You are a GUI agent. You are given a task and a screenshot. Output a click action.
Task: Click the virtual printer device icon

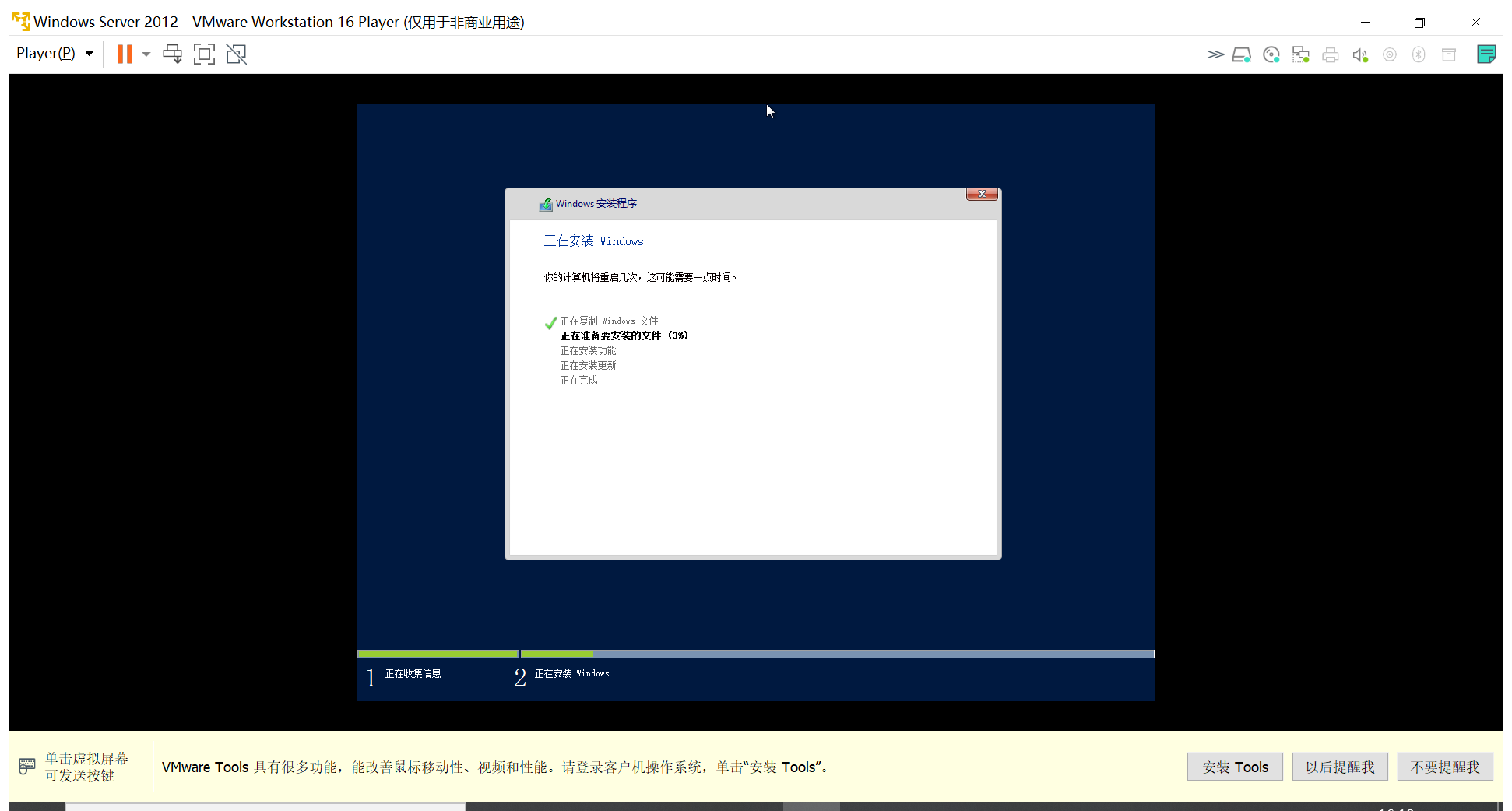[x=1330, y=54]
